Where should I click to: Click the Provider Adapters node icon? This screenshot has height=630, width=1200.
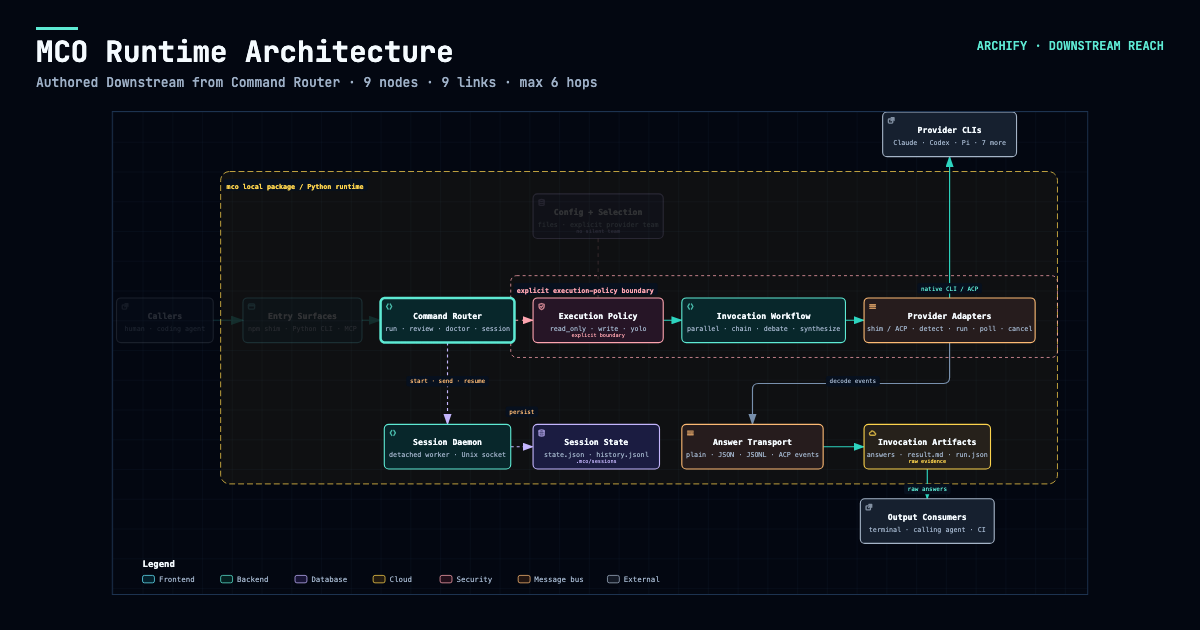click(x=873, y=306)
